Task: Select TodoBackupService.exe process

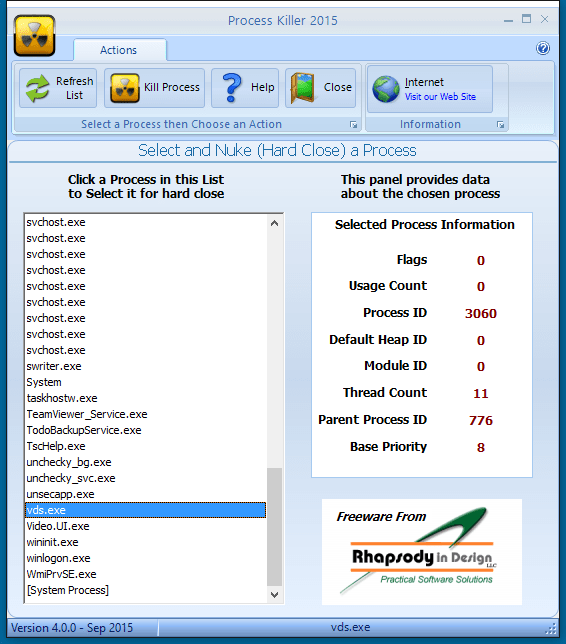Action: point(145,430)
